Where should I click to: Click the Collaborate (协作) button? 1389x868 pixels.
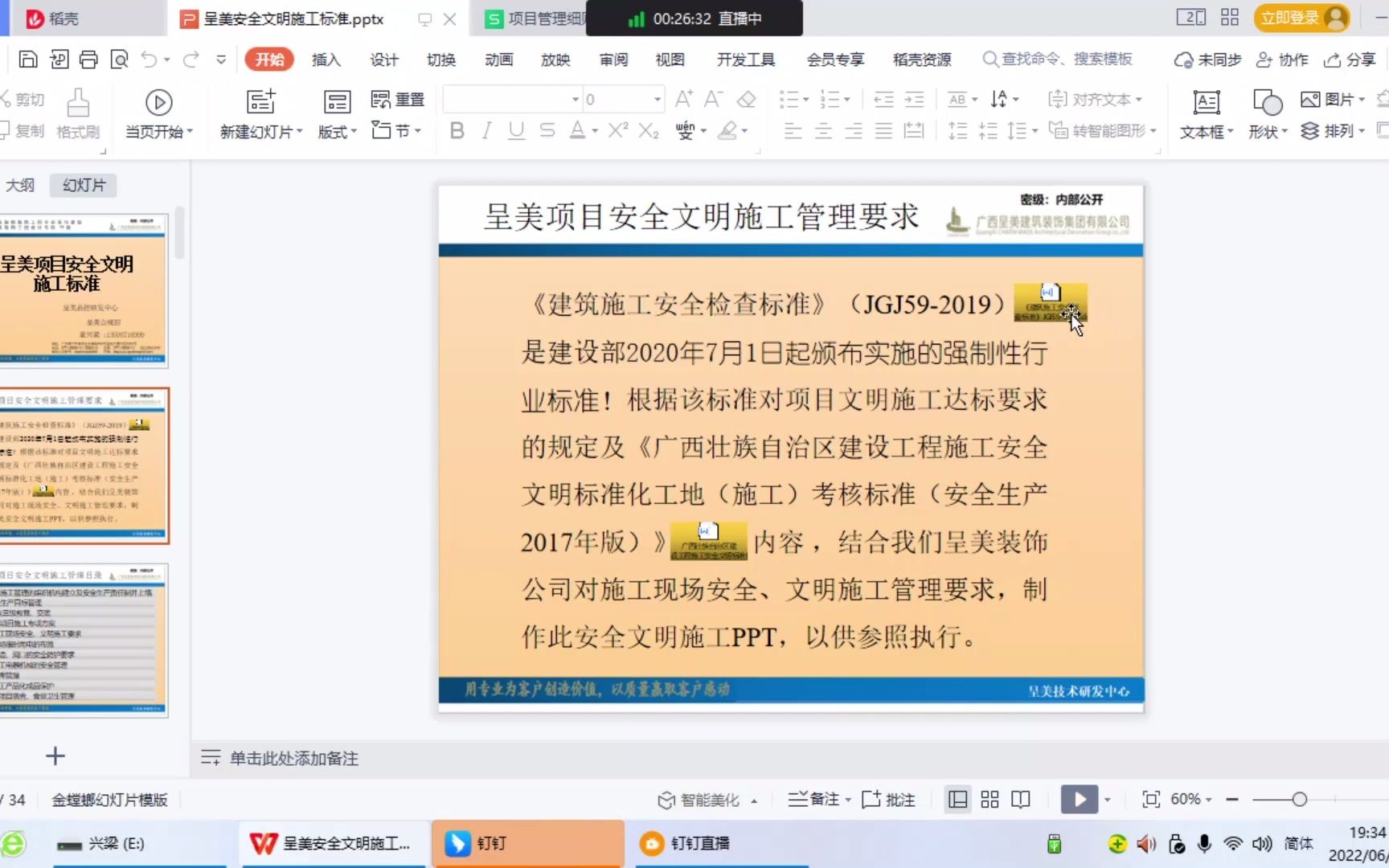[1283, 59]
